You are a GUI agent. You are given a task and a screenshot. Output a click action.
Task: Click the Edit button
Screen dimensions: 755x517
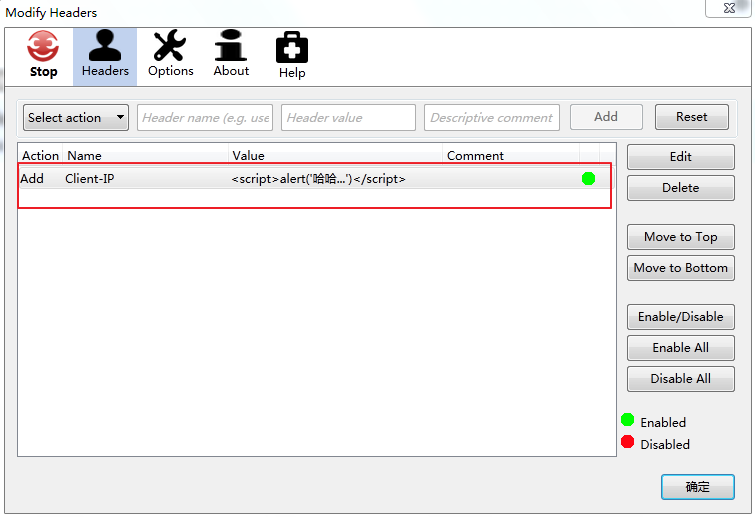(680, 157)
